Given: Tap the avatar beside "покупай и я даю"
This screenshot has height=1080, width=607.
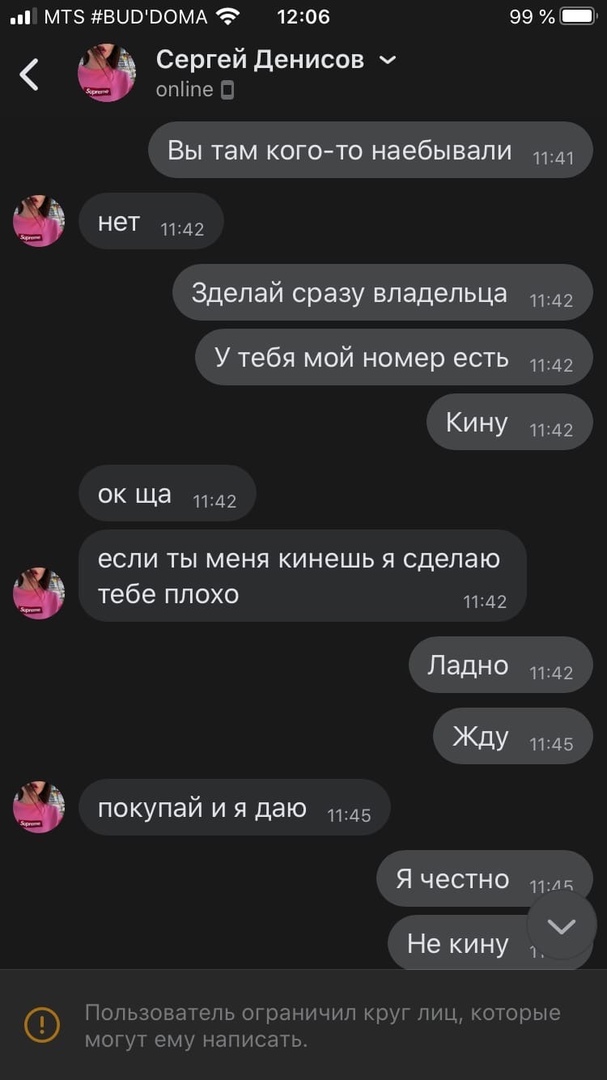Looking at the screenshot, I should tap(39, 807).
